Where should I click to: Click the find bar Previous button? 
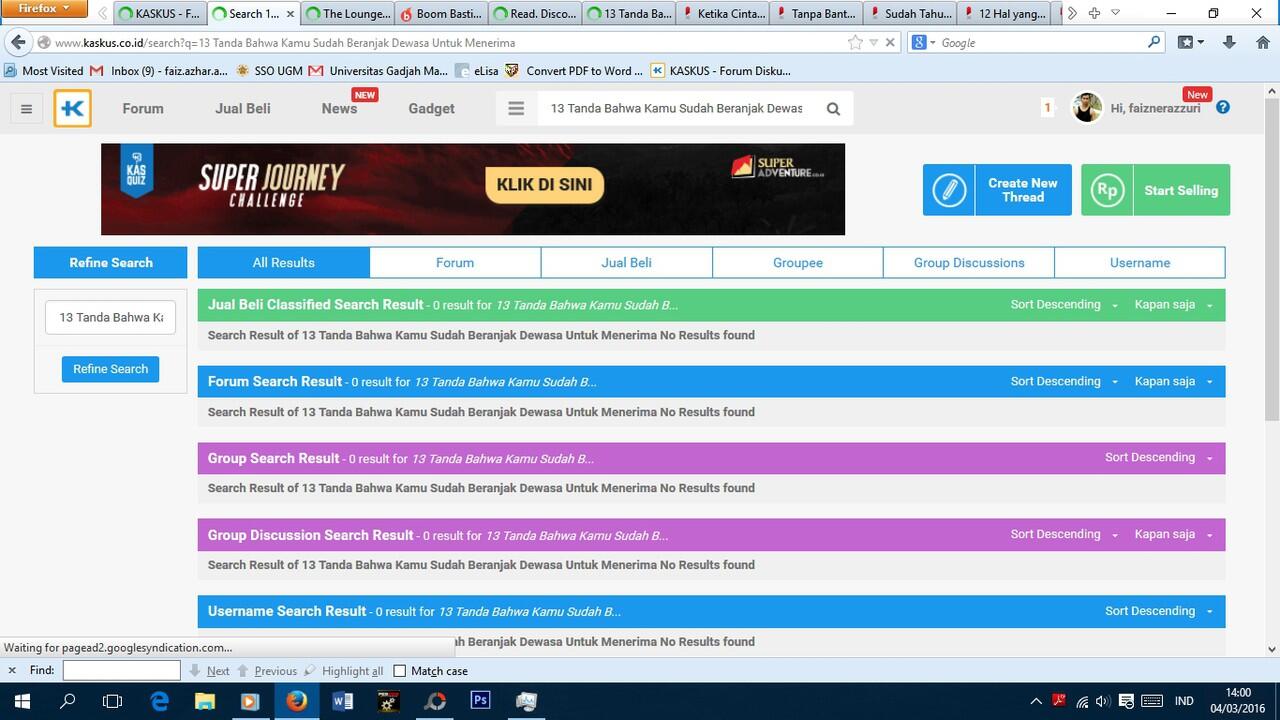tap(267, 671)
